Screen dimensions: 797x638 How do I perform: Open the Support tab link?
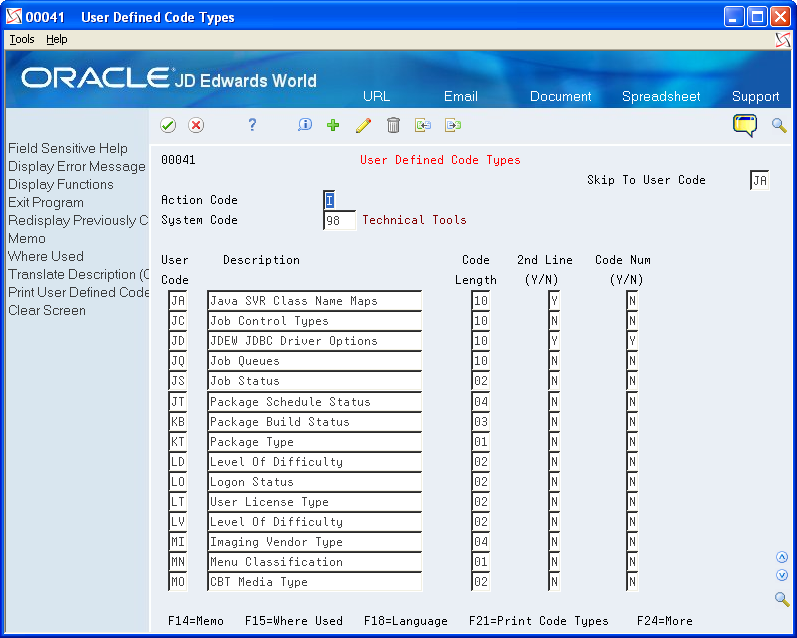point(755,96)
